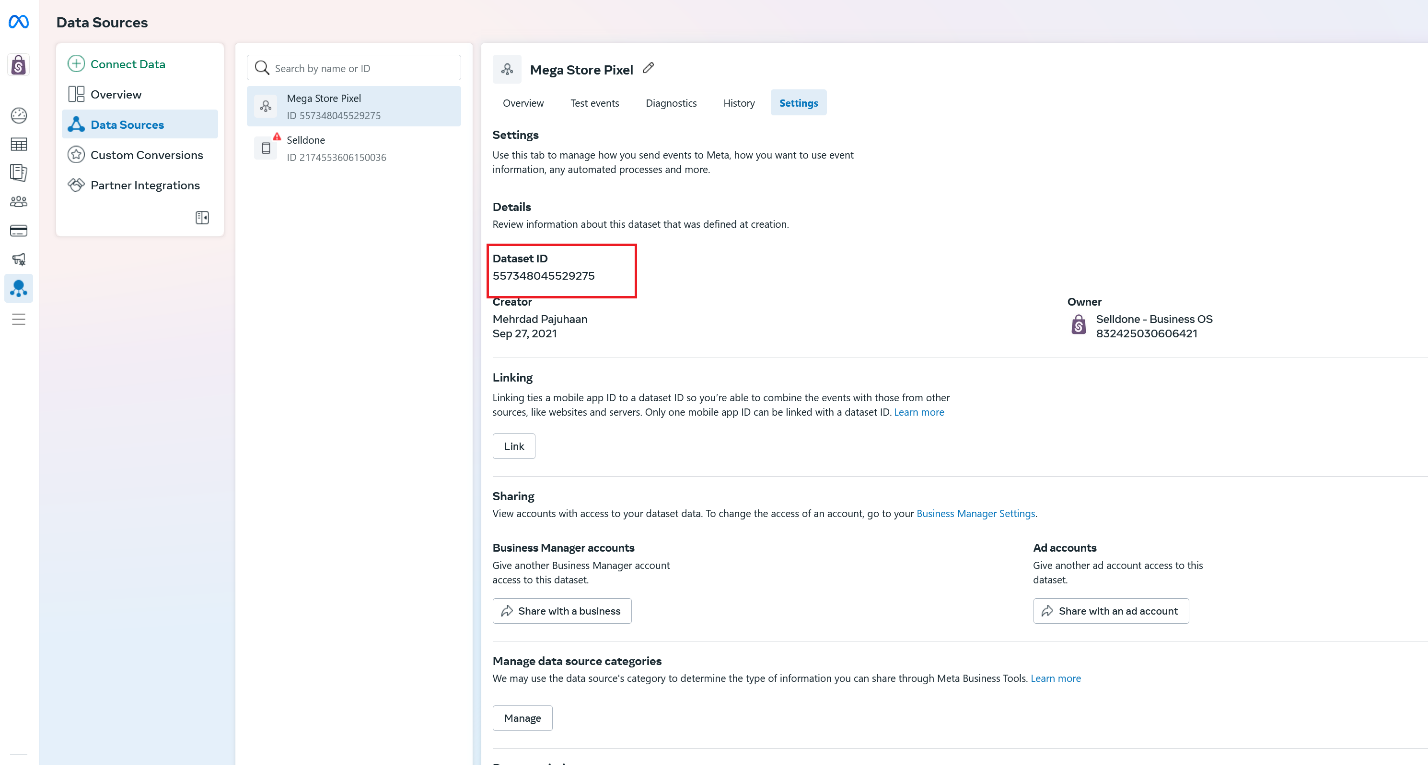The height and width of the screenshot is (765, 1428).
Task: Open the Audiences people icon in rail
Action: point(19,202)
